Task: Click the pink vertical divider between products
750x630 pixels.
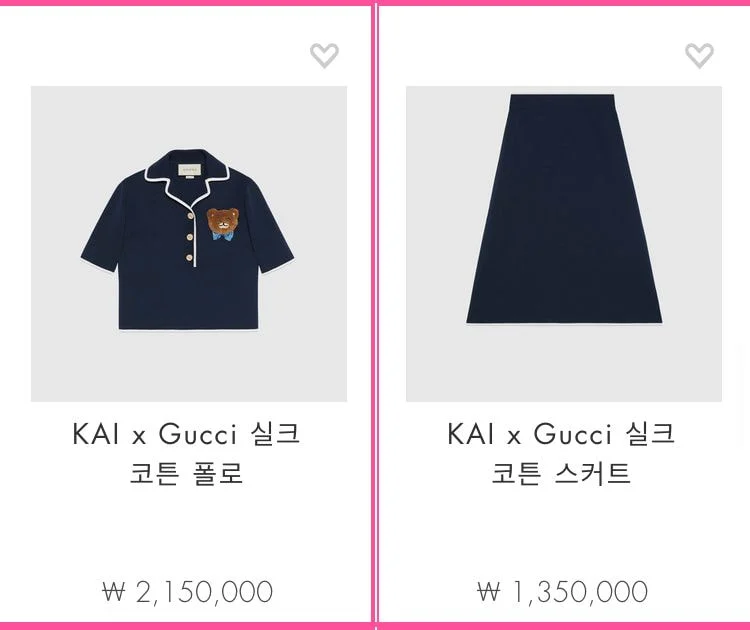Action: point(373,313)
